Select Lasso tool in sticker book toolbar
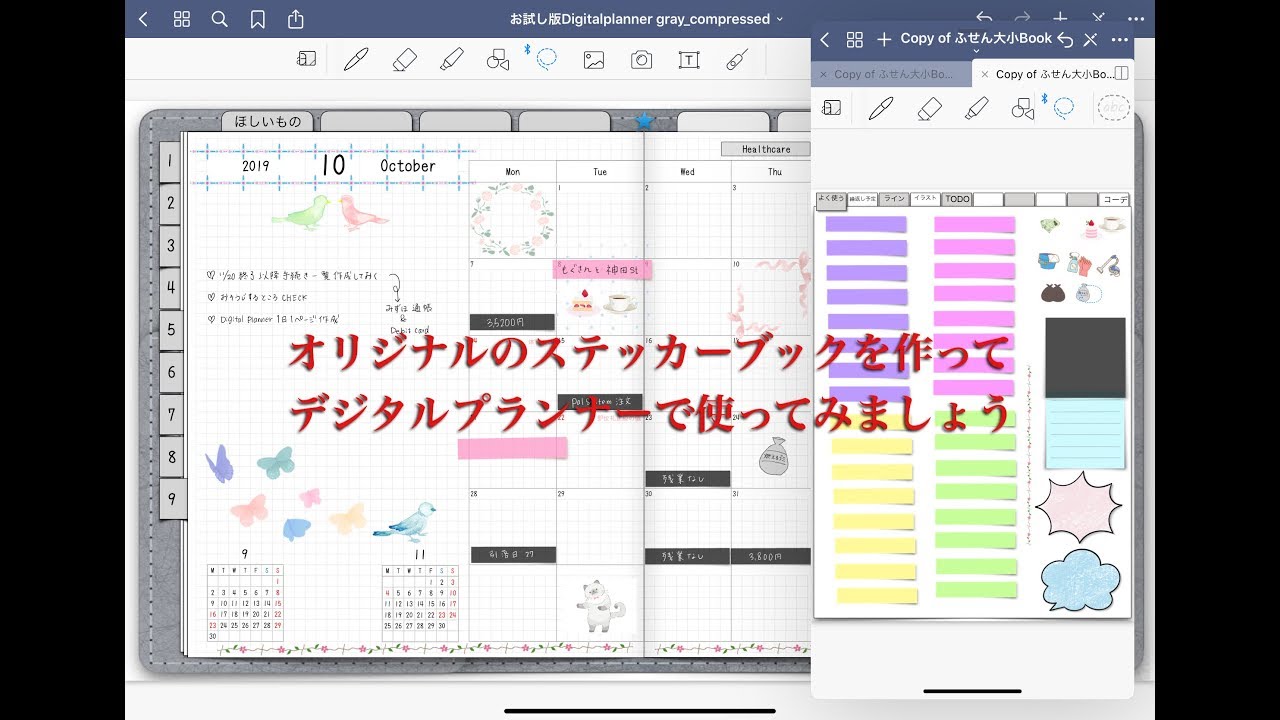The height and width of the screenshot is (720, 1280). point(1064,106)
